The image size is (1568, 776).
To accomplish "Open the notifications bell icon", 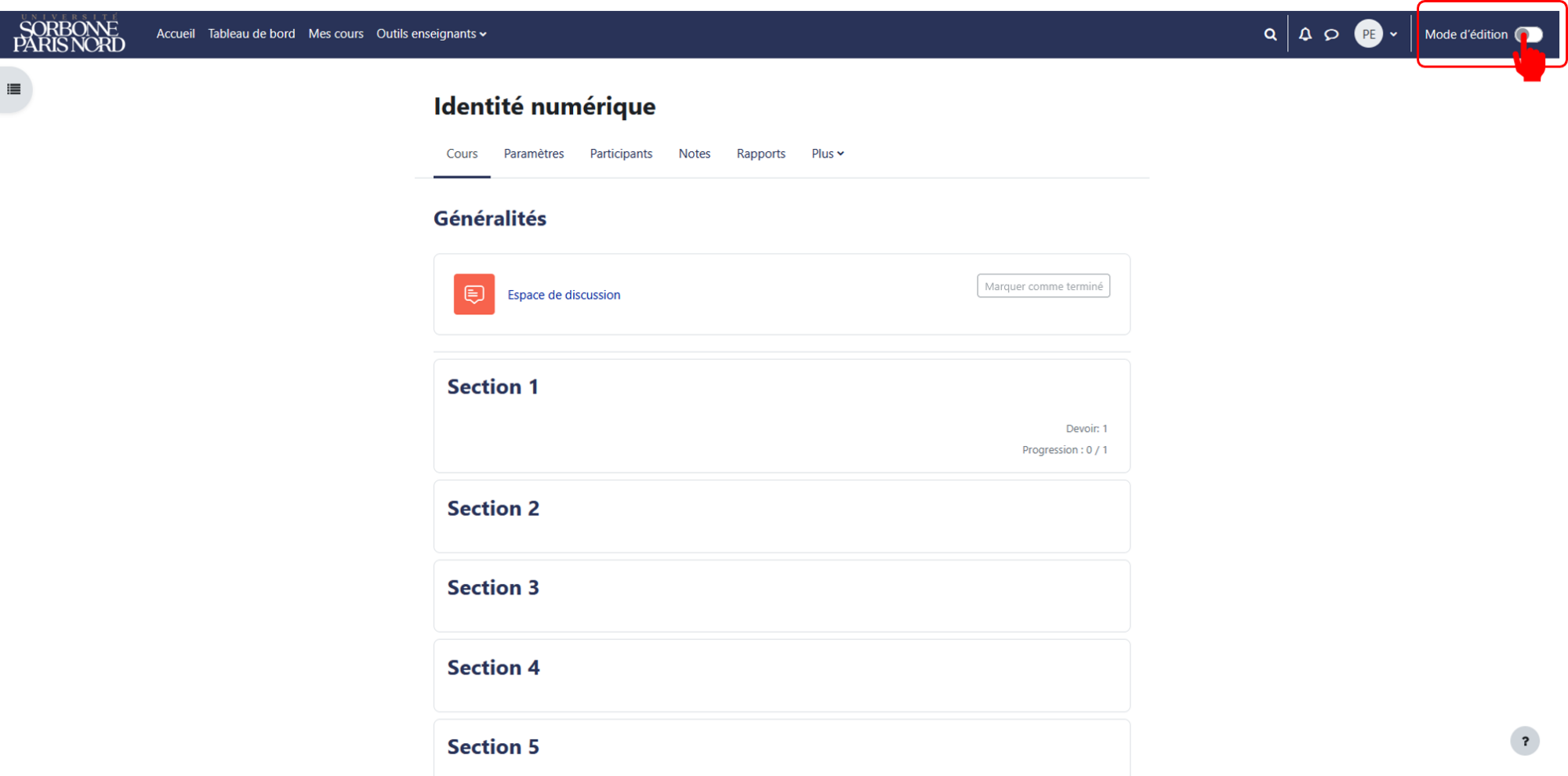I will click(x=1305, y=34).
